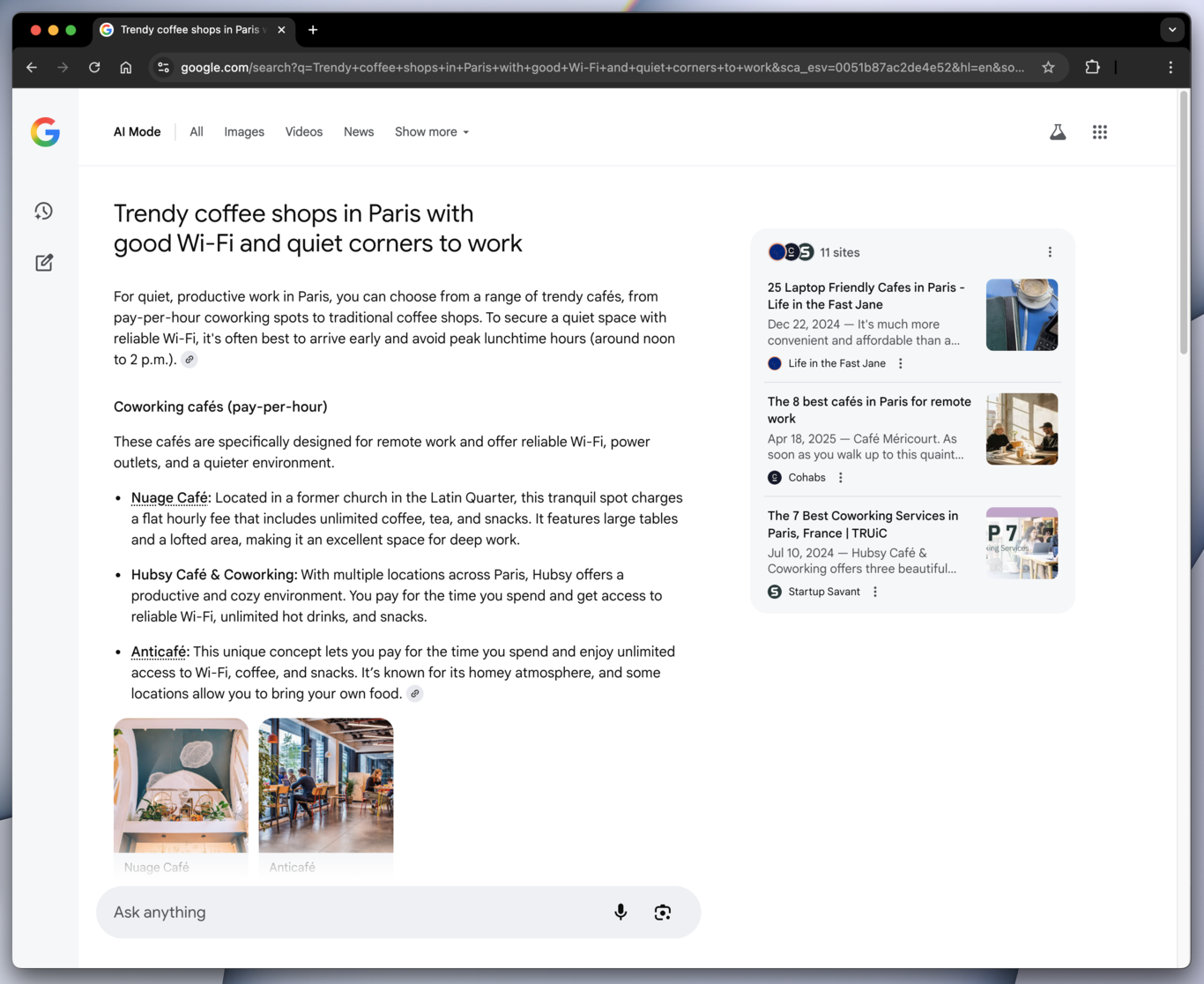Click the microphone voice search icon

tap(621, 913)
